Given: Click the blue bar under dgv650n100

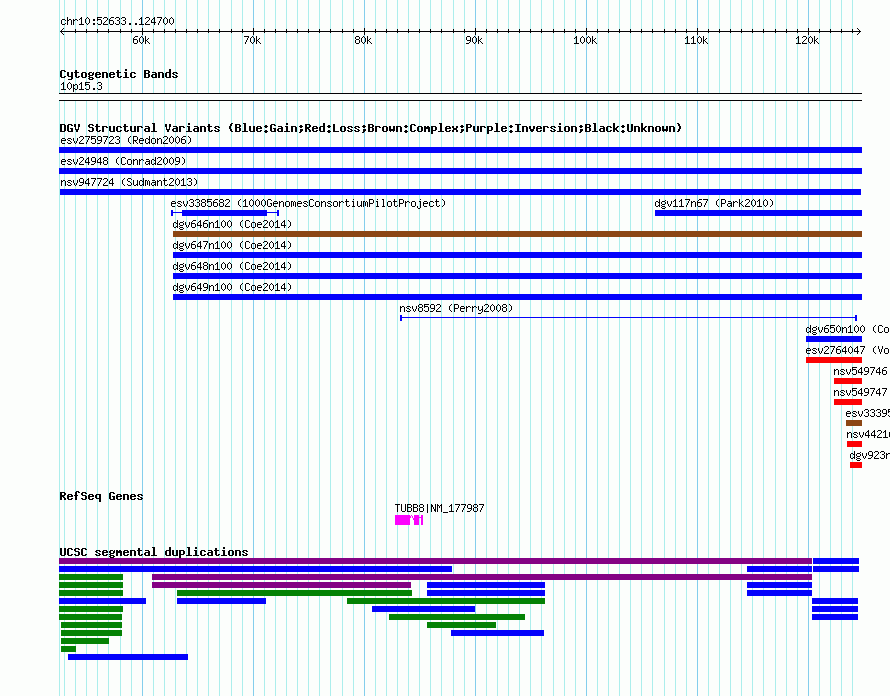Looking at the screenshot, I should pyautogui.click(x=834, y=339).
